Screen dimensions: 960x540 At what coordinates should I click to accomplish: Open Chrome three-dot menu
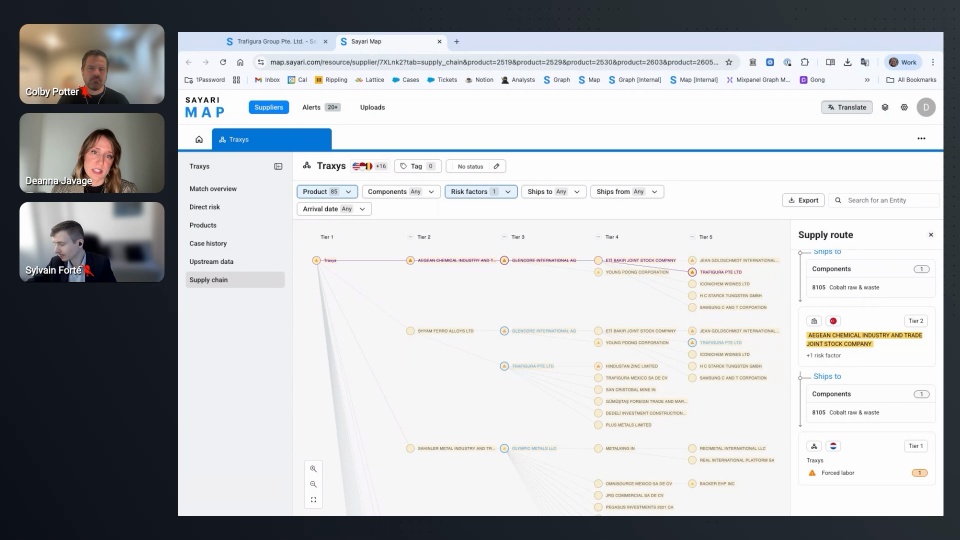[932, 62]
